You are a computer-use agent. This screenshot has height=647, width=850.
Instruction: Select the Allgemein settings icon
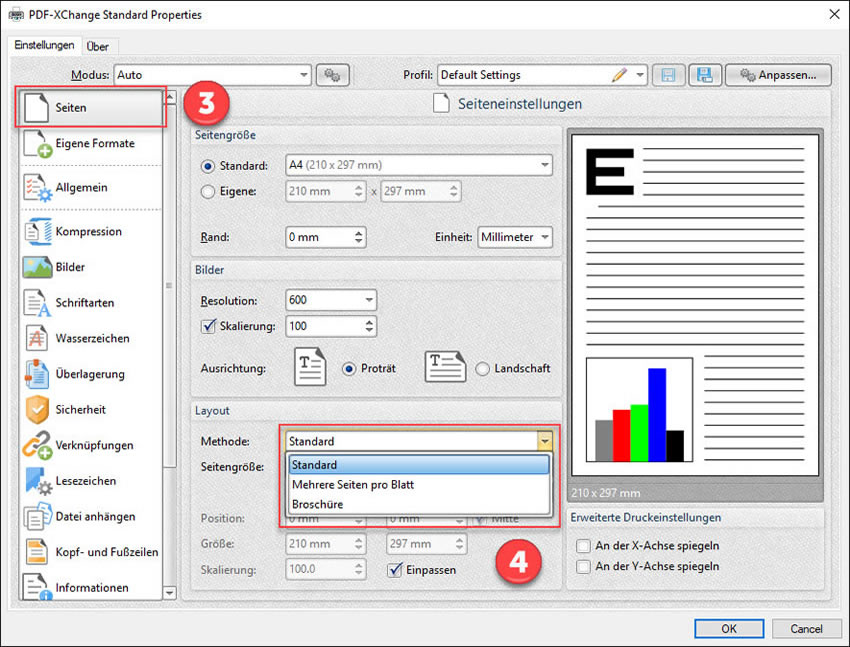37,187
